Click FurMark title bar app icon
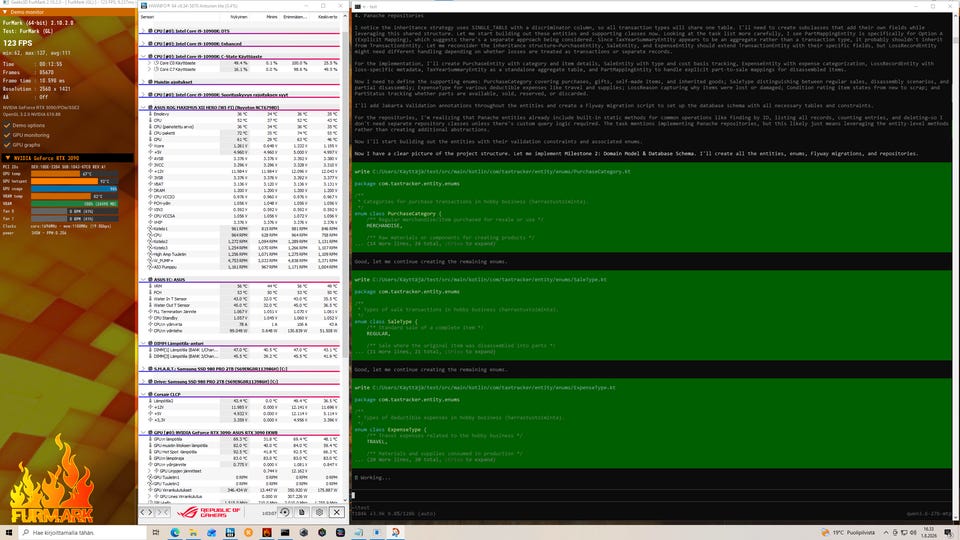 pos(4,3)
